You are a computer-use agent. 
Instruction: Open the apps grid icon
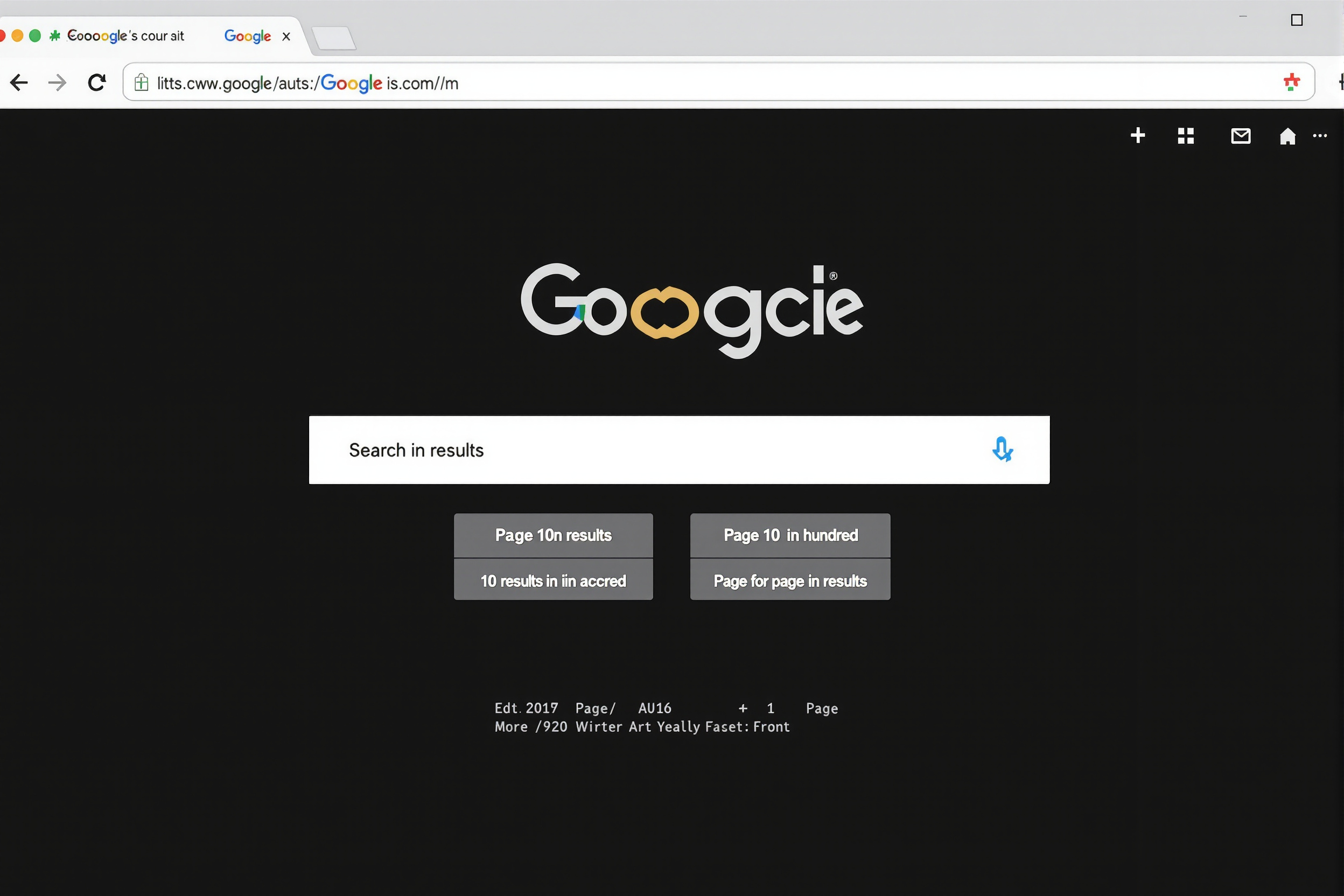[1186, 136]
